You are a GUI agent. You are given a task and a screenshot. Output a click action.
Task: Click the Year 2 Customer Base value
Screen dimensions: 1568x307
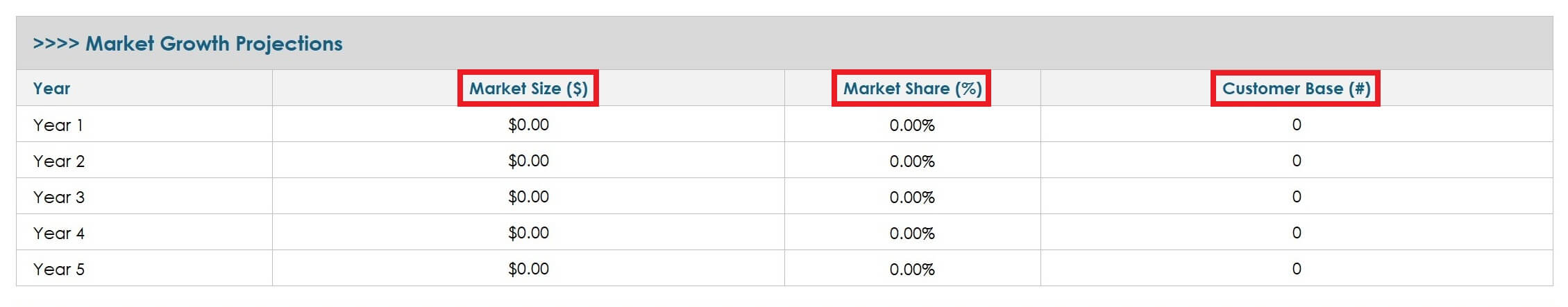1297,161
